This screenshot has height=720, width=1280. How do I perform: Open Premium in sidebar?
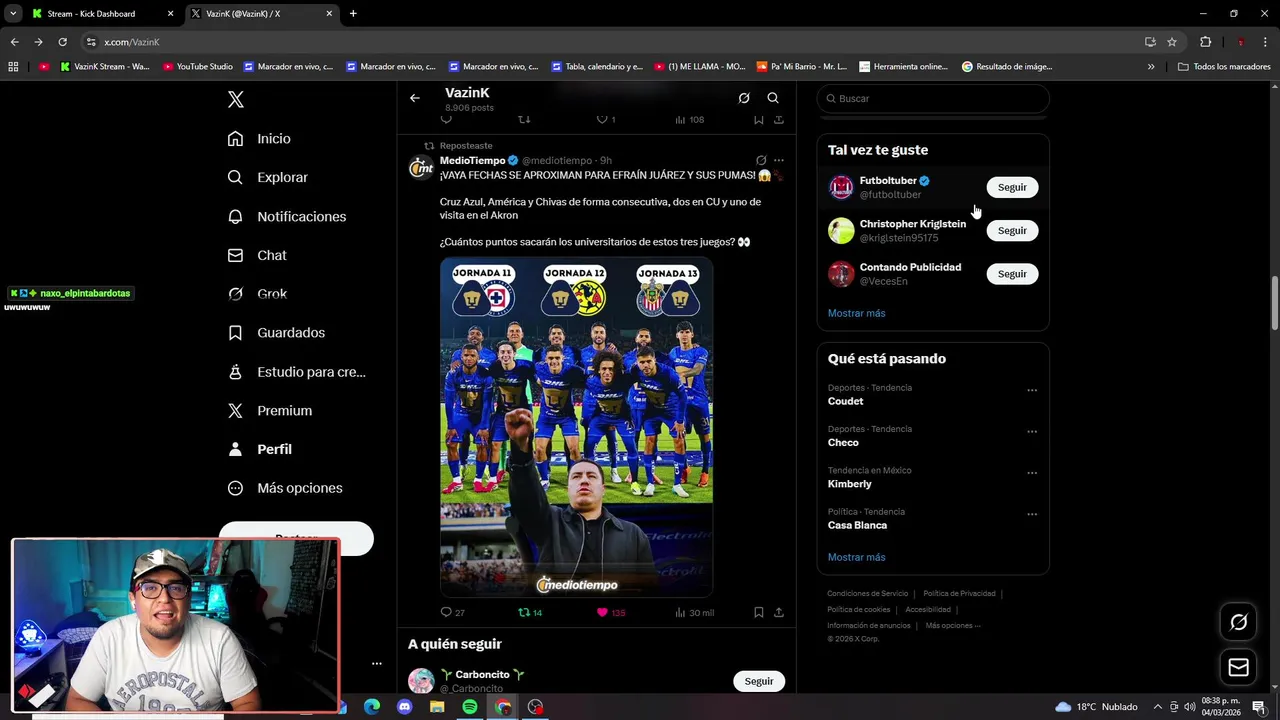coord(269,411)
